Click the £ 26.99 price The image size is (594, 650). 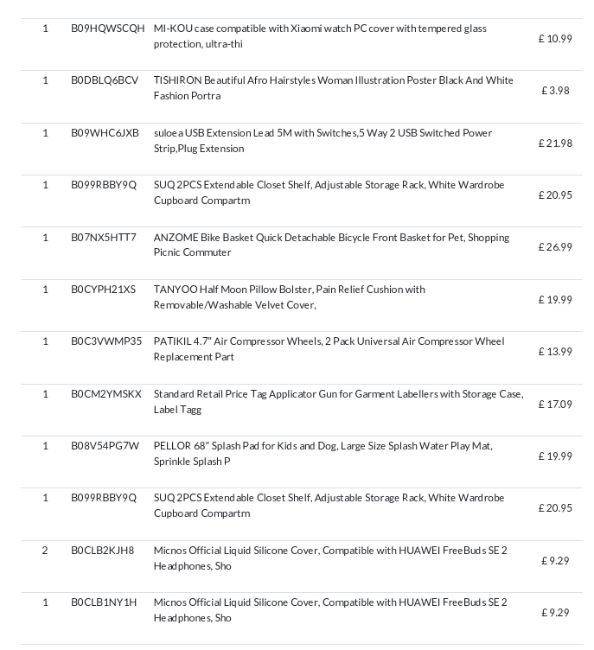click(x=555, y=247)
